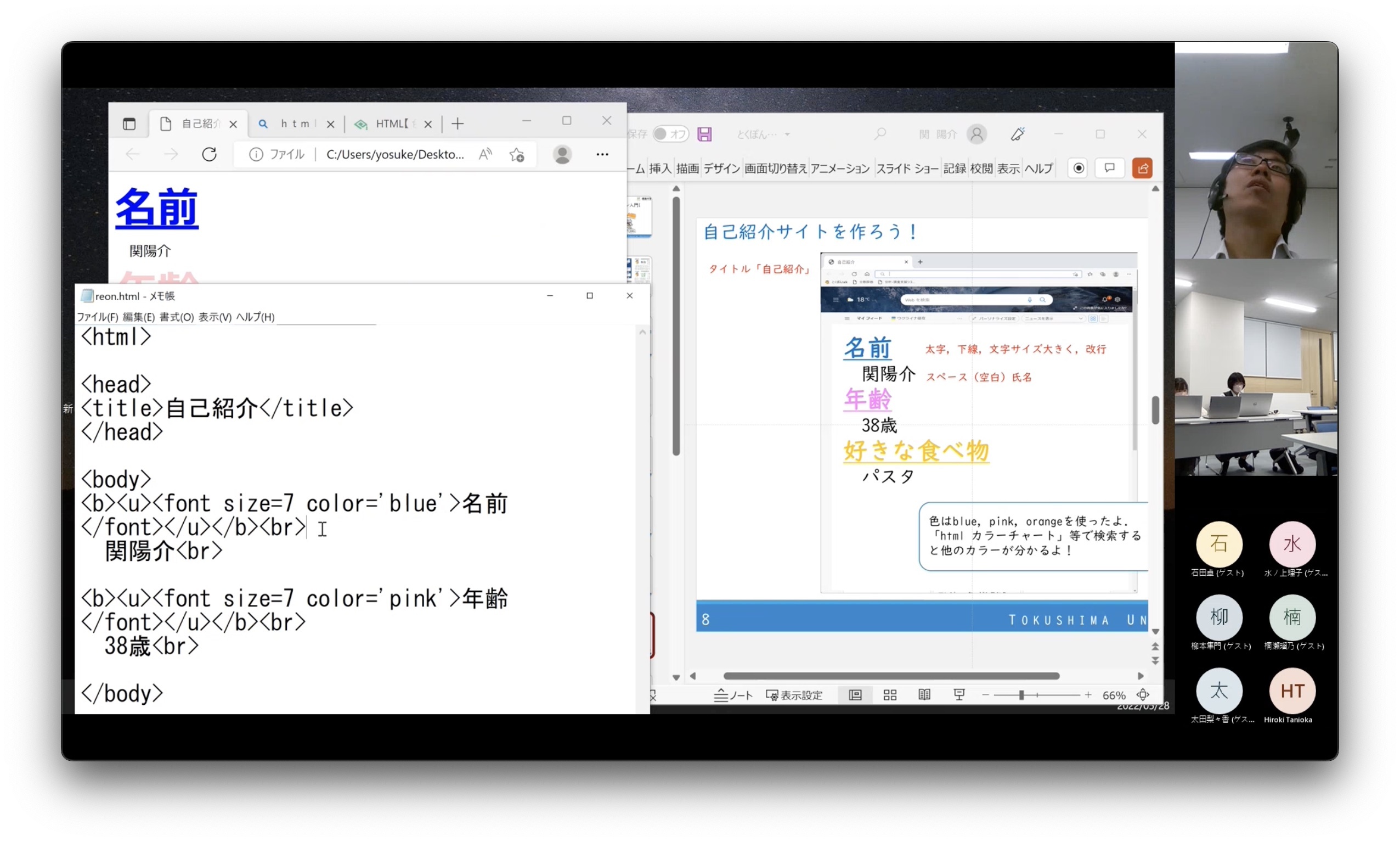Open the 書式(O) menu in Notepad
This screenshot has width=1400, height=842.
click(x=176, y=317)
